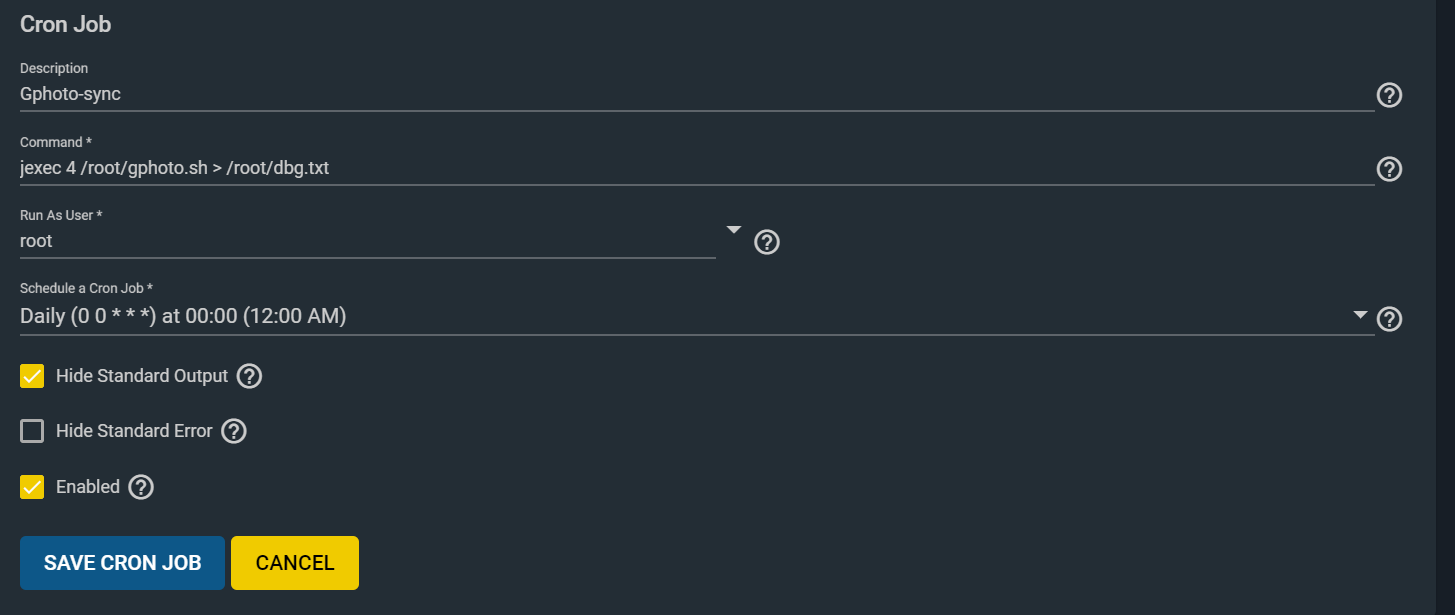The height and width of the screenshot is (615, 1455).
Task: Open help for the Description field
Action: click(x=1389, y=95)
